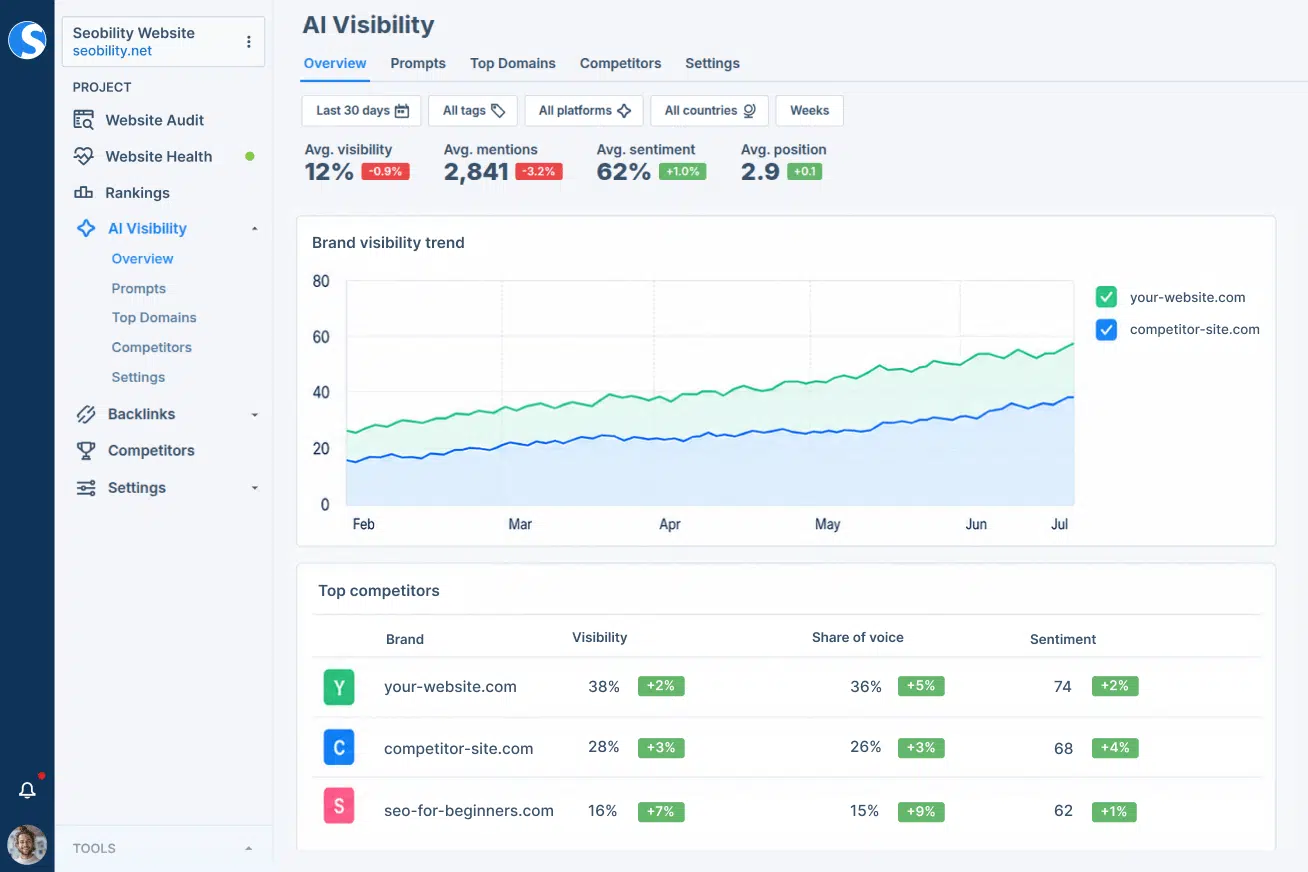Click the Competitors trophy icon
Viewport: 1308px width, 872px height.
[87, 450]
